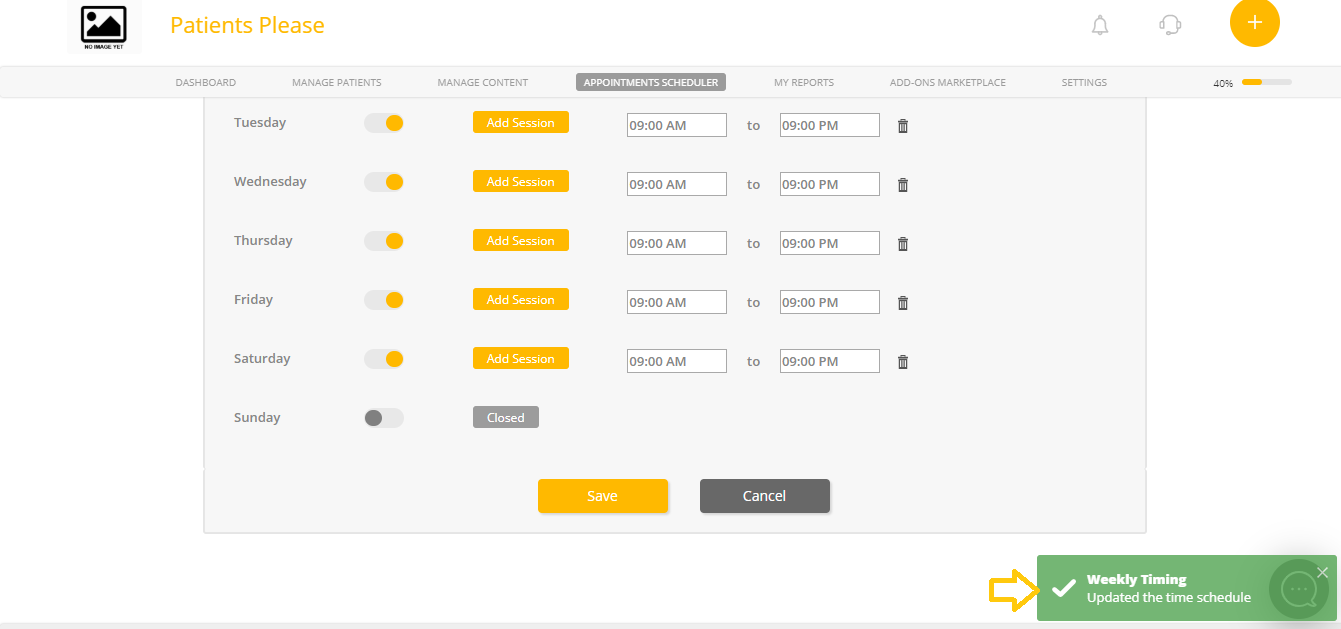
Task: Click Friday end time field
Action: [x=830, y=302]
